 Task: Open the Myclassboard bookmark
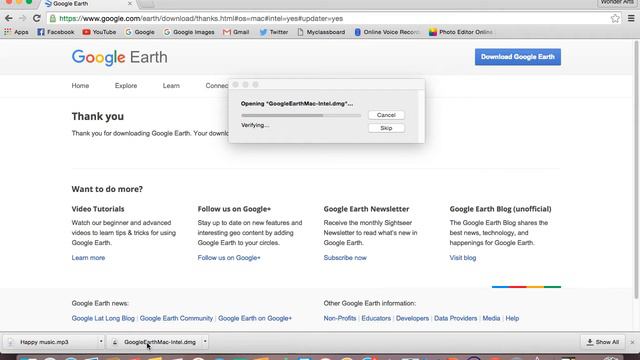[x=321, y=32]
